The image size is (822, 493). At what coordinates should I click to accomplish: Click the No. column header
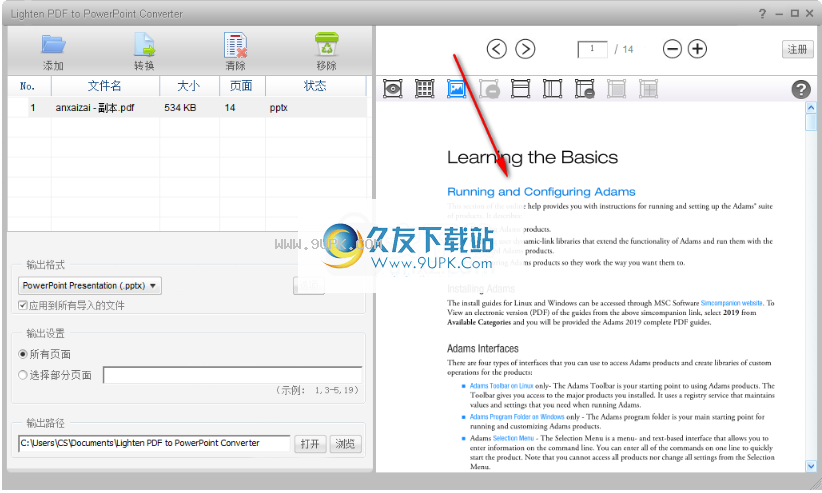tap(29, 86)
